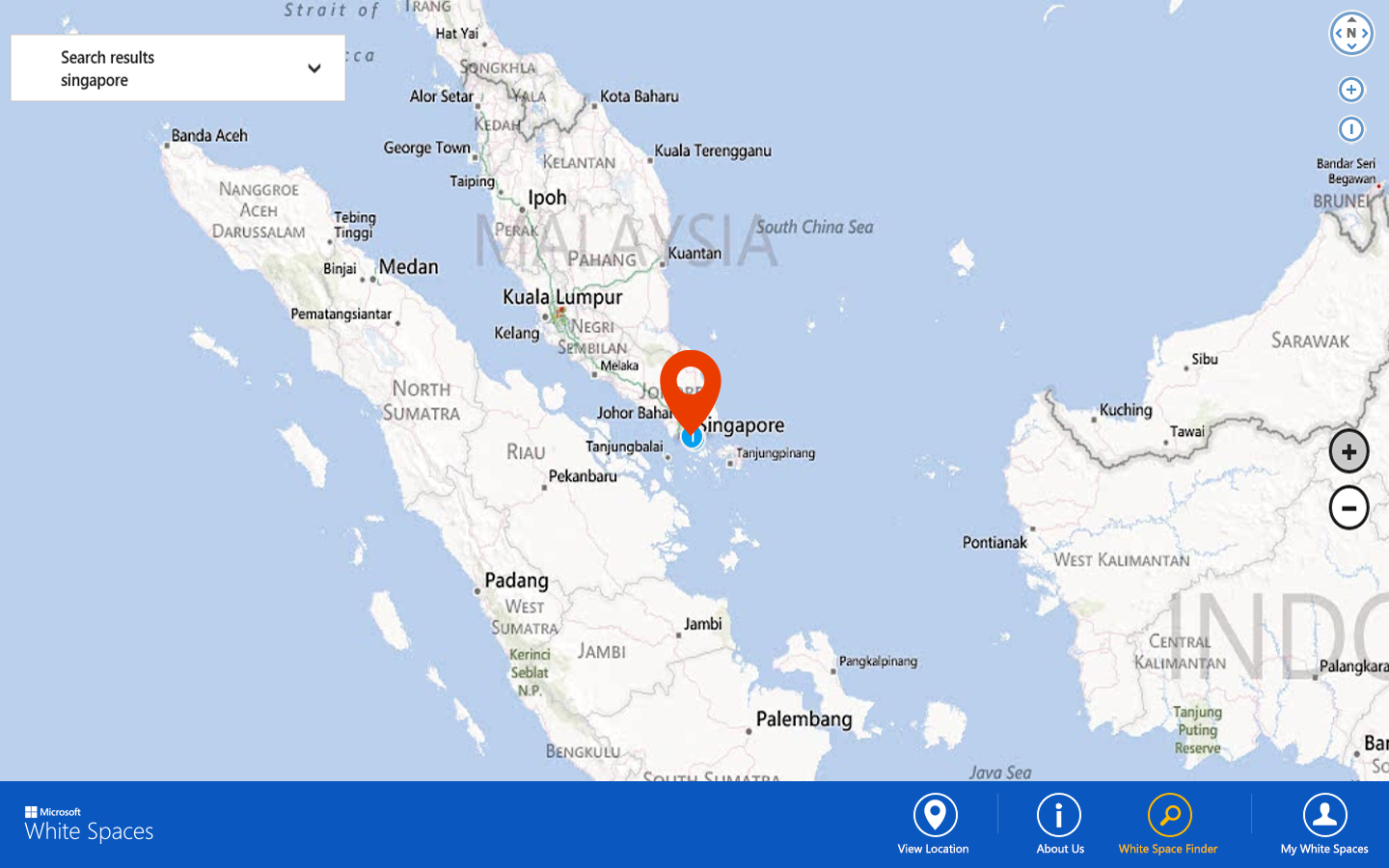
Task: Pan map right using compass right arrow
Action: pyautogui.click(x=1366, y=33)
